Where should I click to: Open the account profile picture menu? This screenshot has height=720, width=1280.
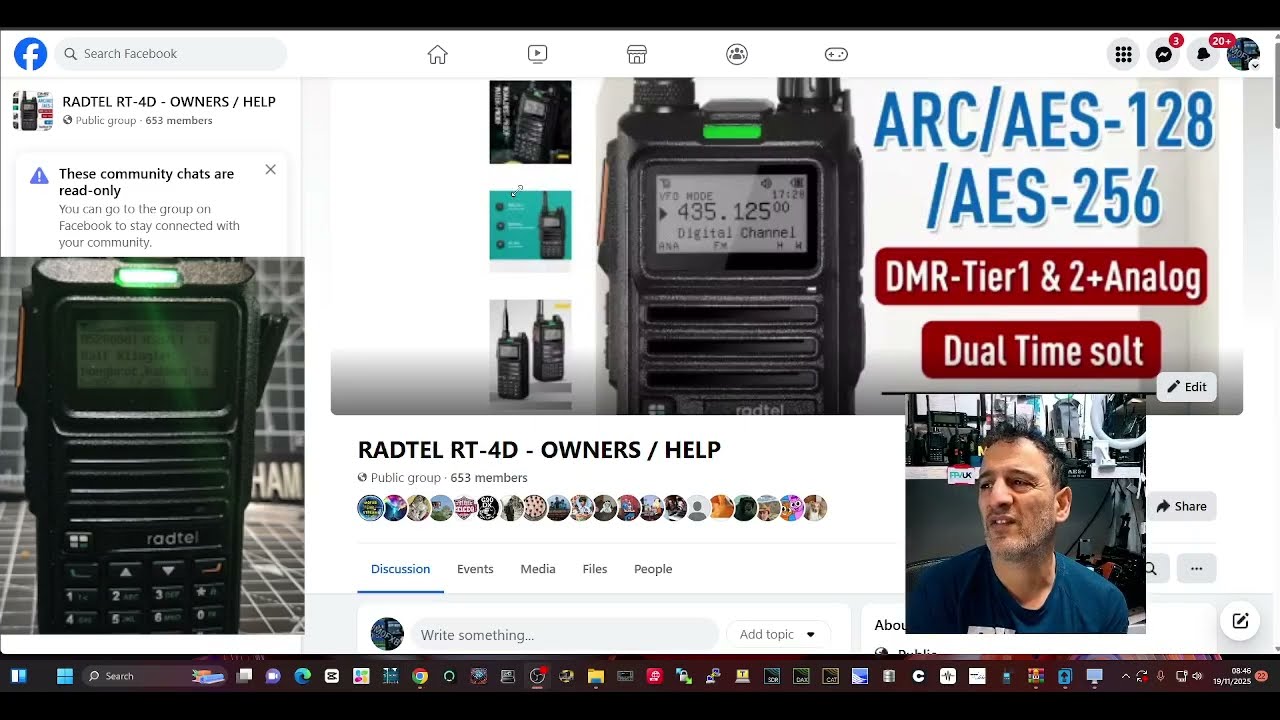[1243, 54]
